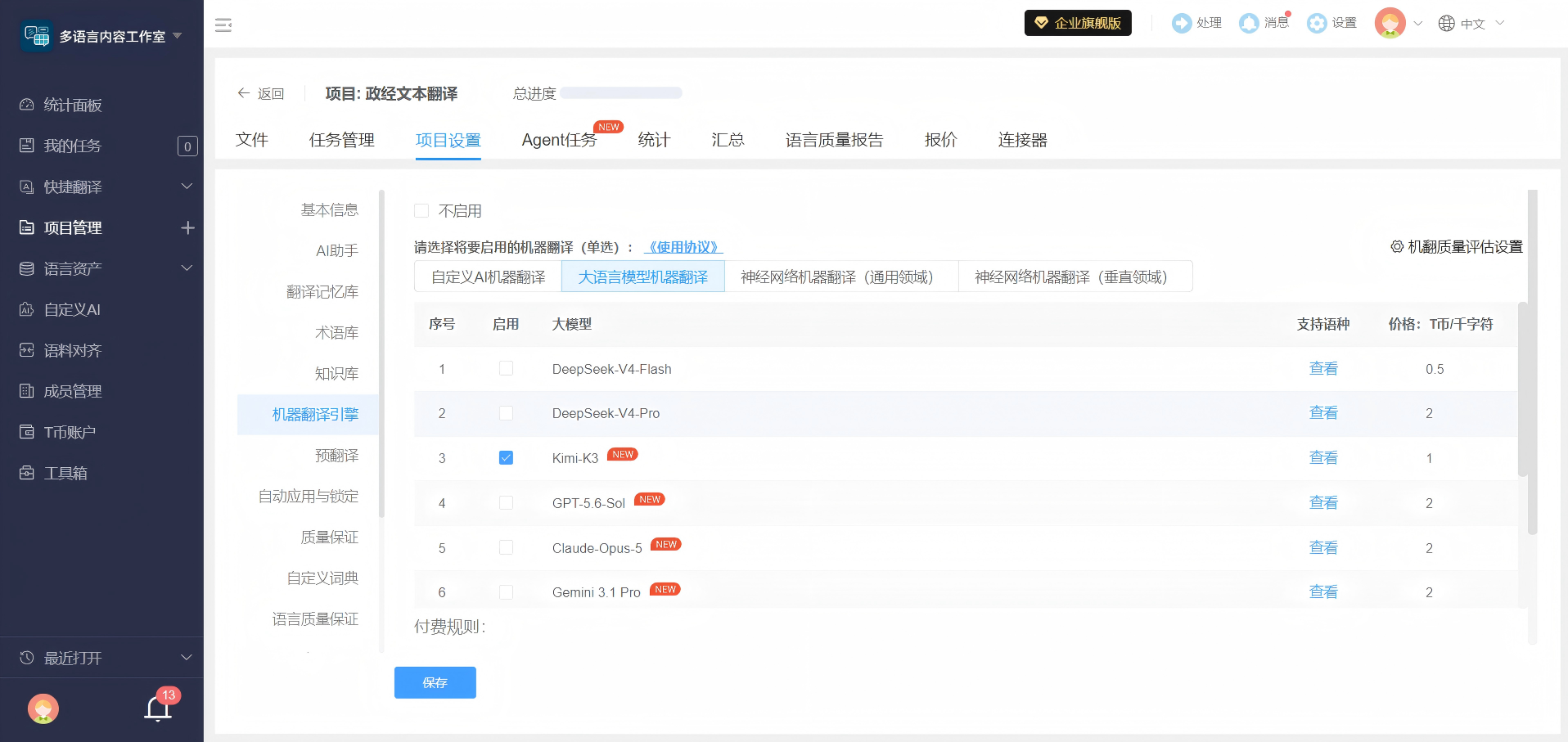
Task: Open the 《使用协议》 link
Action: pos(684,247)
